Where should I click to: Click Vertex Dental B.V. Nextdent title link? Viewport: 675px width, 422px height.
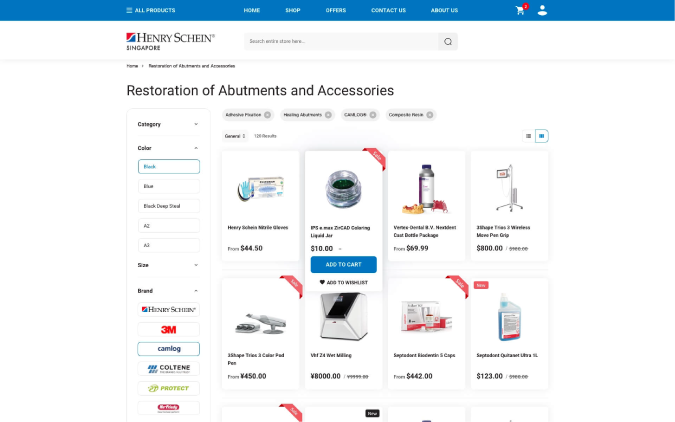pos(424,231)
